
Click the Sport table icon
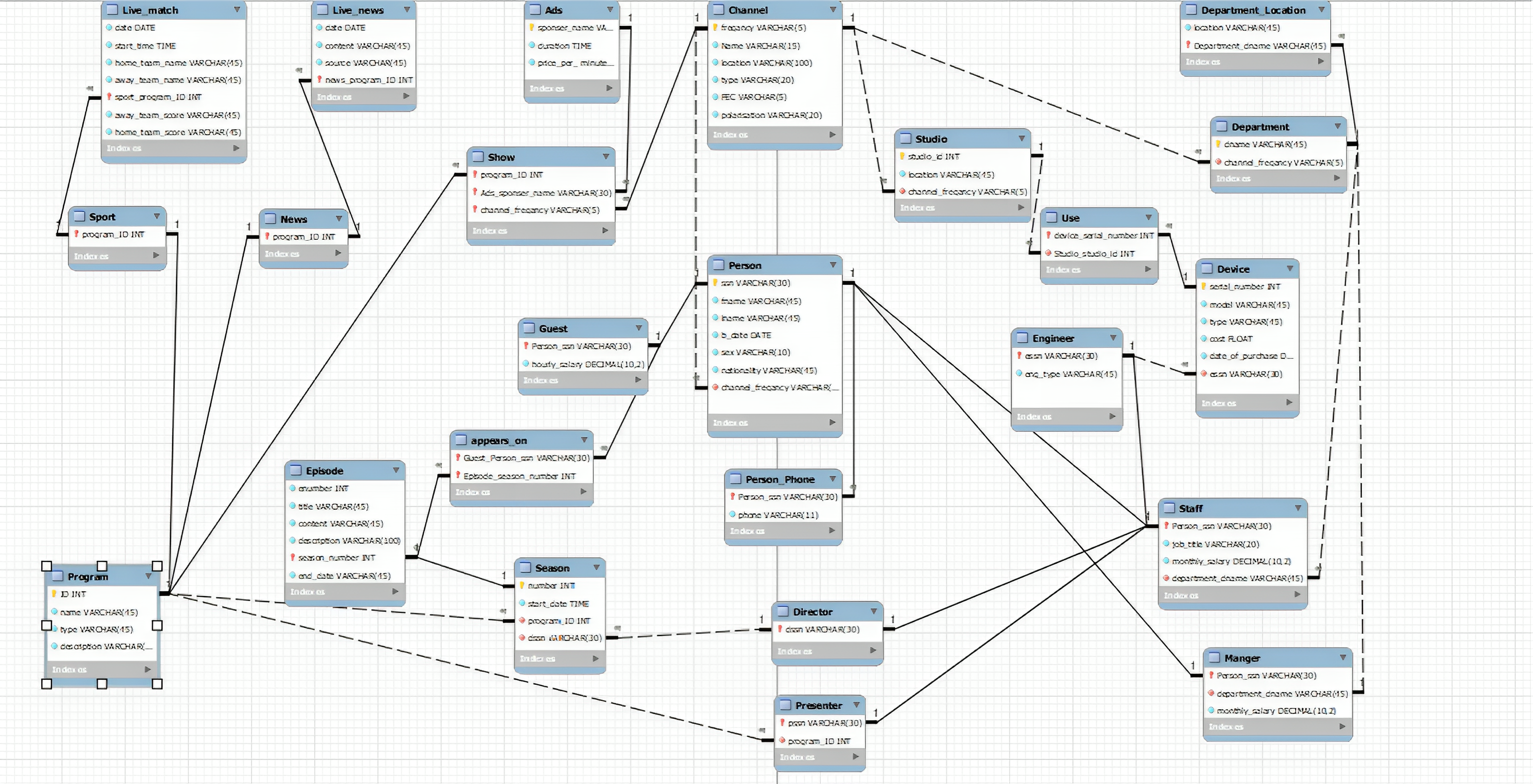(x=79, y=216)
